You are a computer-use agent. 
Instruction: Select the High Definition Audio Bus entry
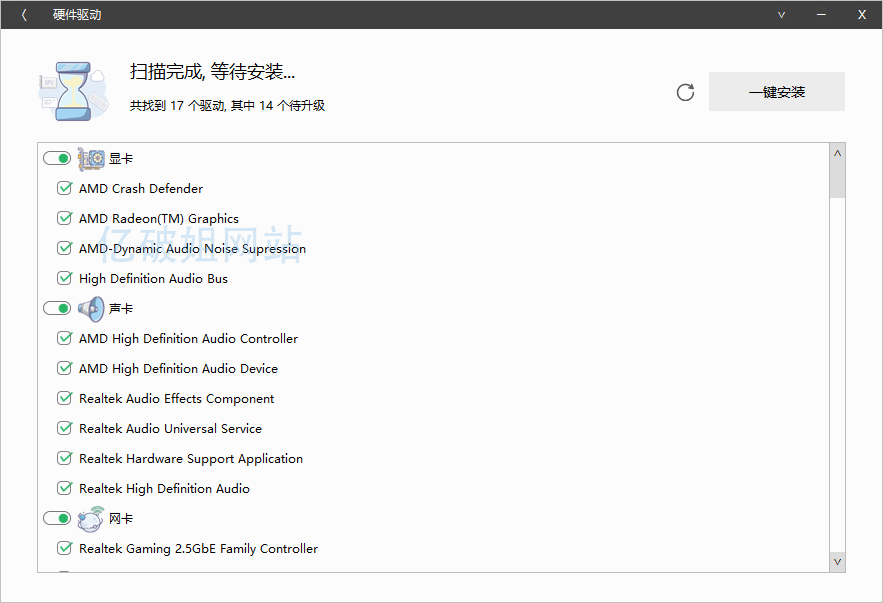(x=153, y=279)
